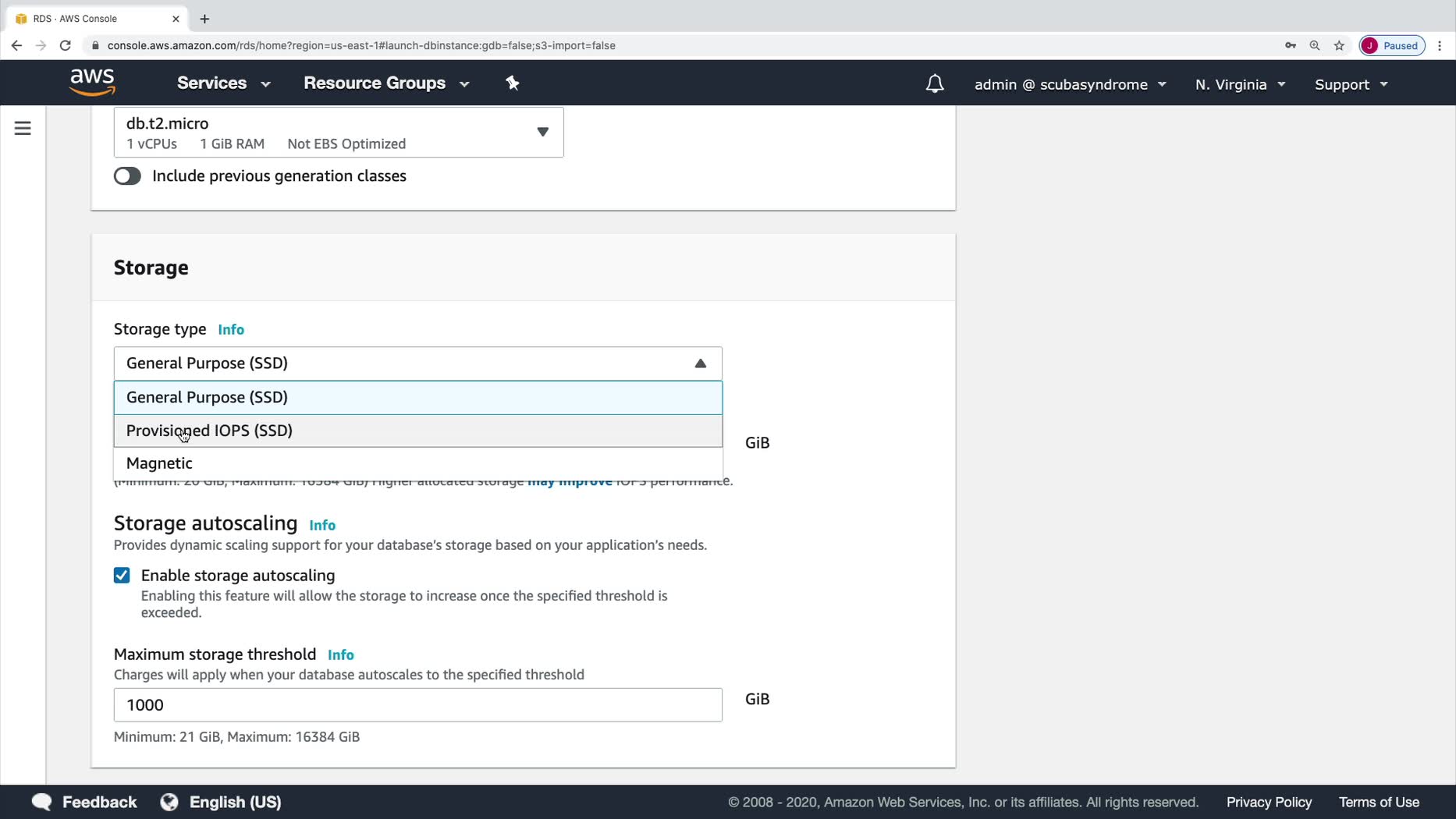Click the AWS logo home icon

click(x=92, y=82)
